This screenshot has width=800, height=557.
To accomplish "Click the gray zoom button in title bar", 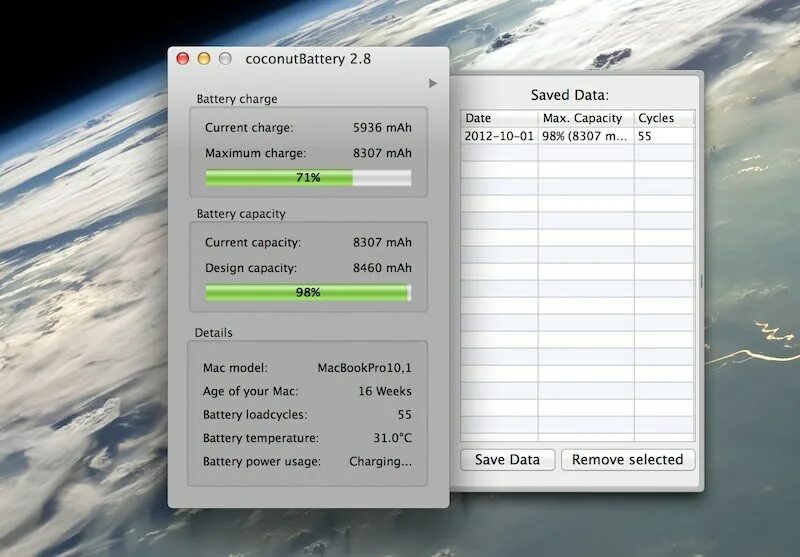I will point(225,59).
